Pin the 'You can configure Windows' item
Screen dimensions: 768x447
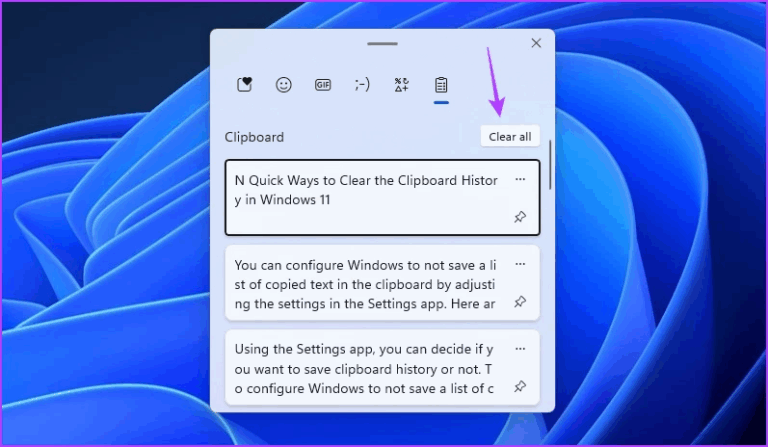point(520,301)
